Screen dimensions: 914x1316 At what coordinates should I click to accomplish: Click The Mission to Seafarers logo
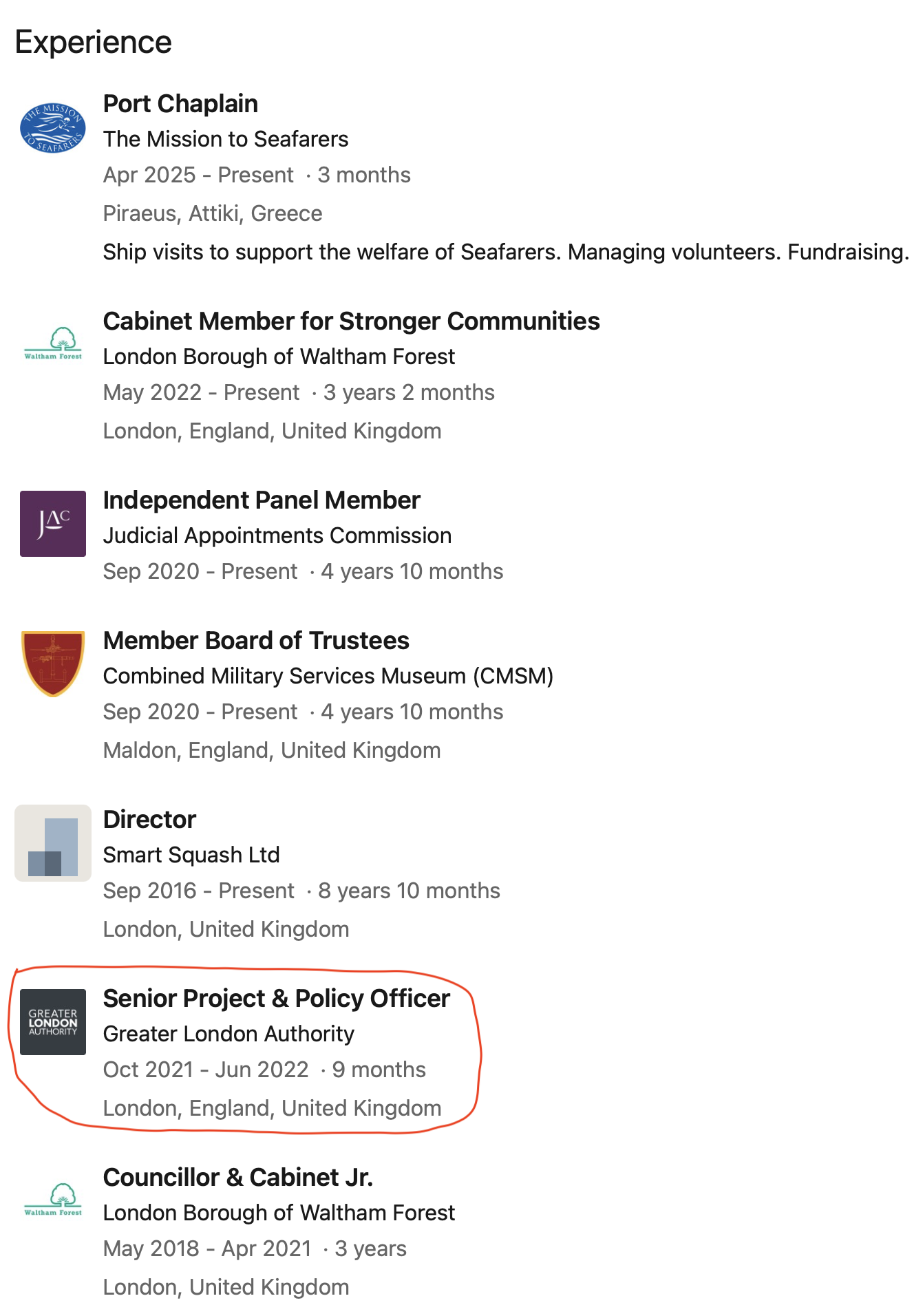click(x=53, y=128)
